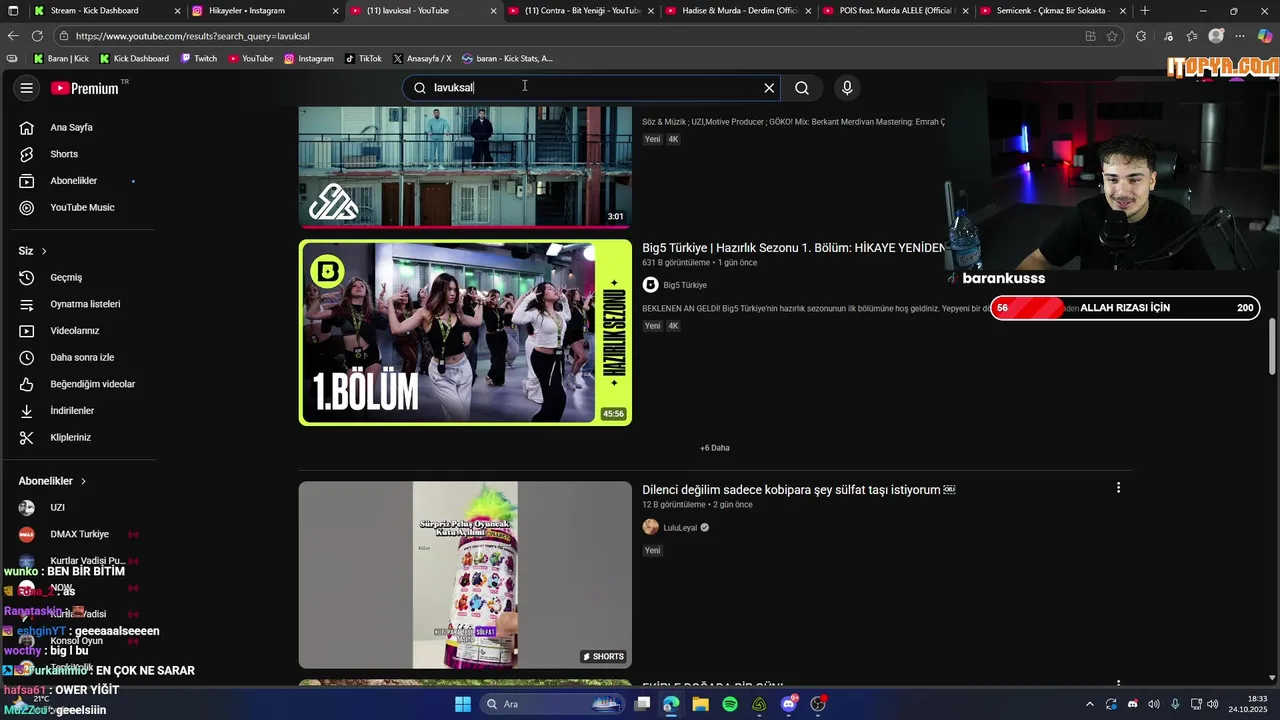Open YouTube bookmark in bookmarks bar
Viewport: 1280px width, 720px height.
pos(250,58)
